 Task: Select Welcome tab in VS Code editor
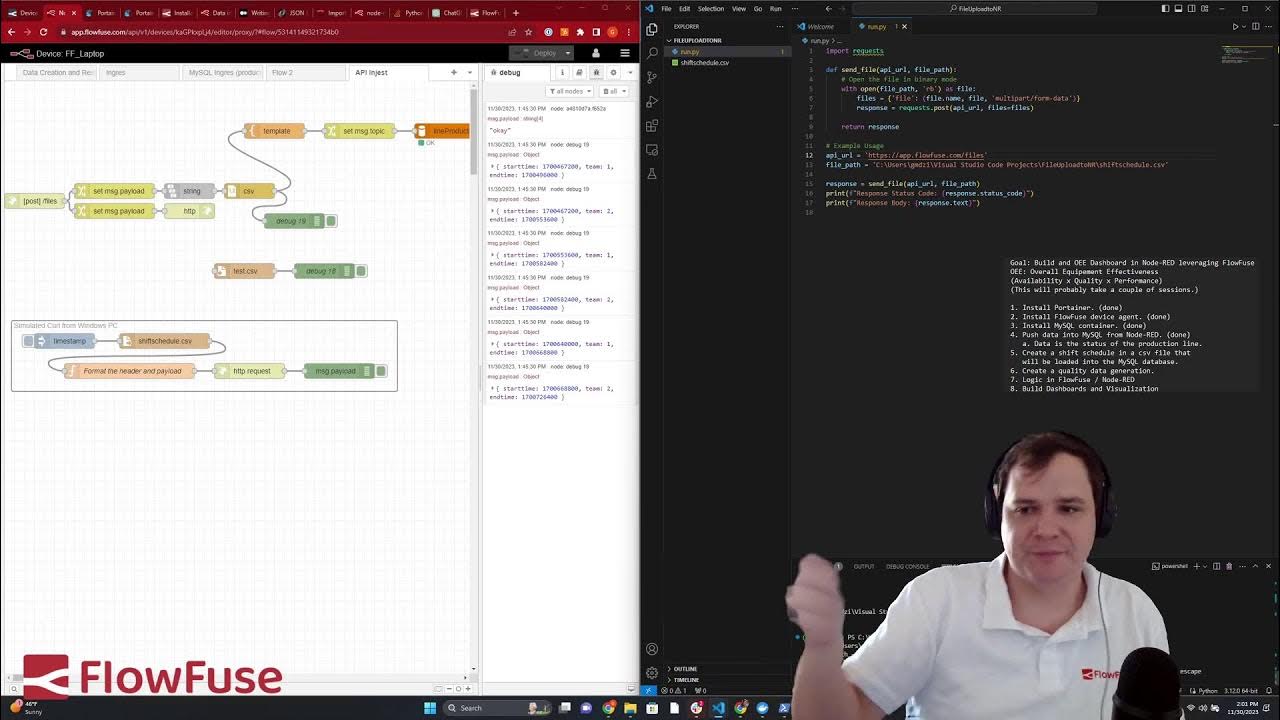pyautogui.click(x=820, y=26)
